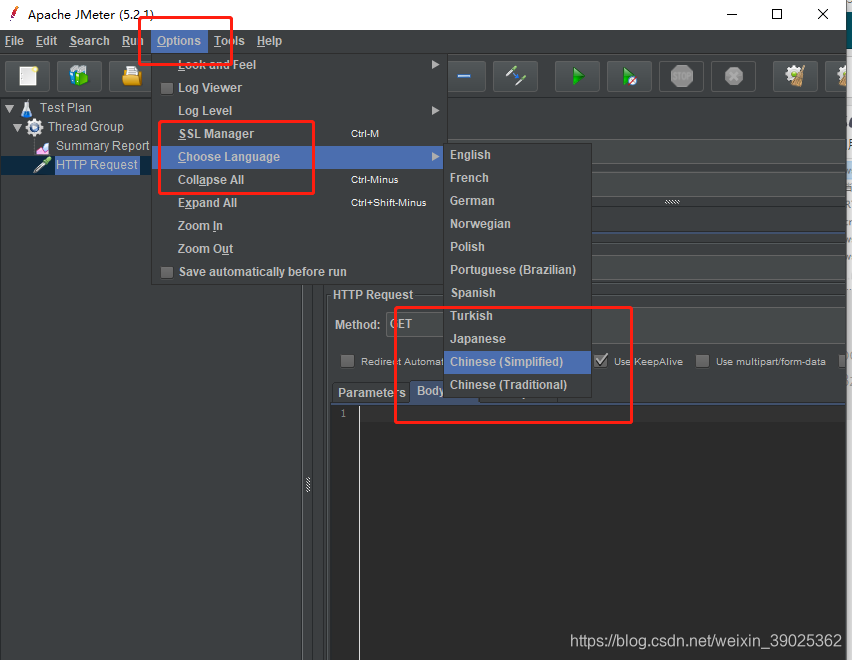Select Chinese (Simplified) language
This screenshot has height=660, width=852.
[x=517, y=362]
